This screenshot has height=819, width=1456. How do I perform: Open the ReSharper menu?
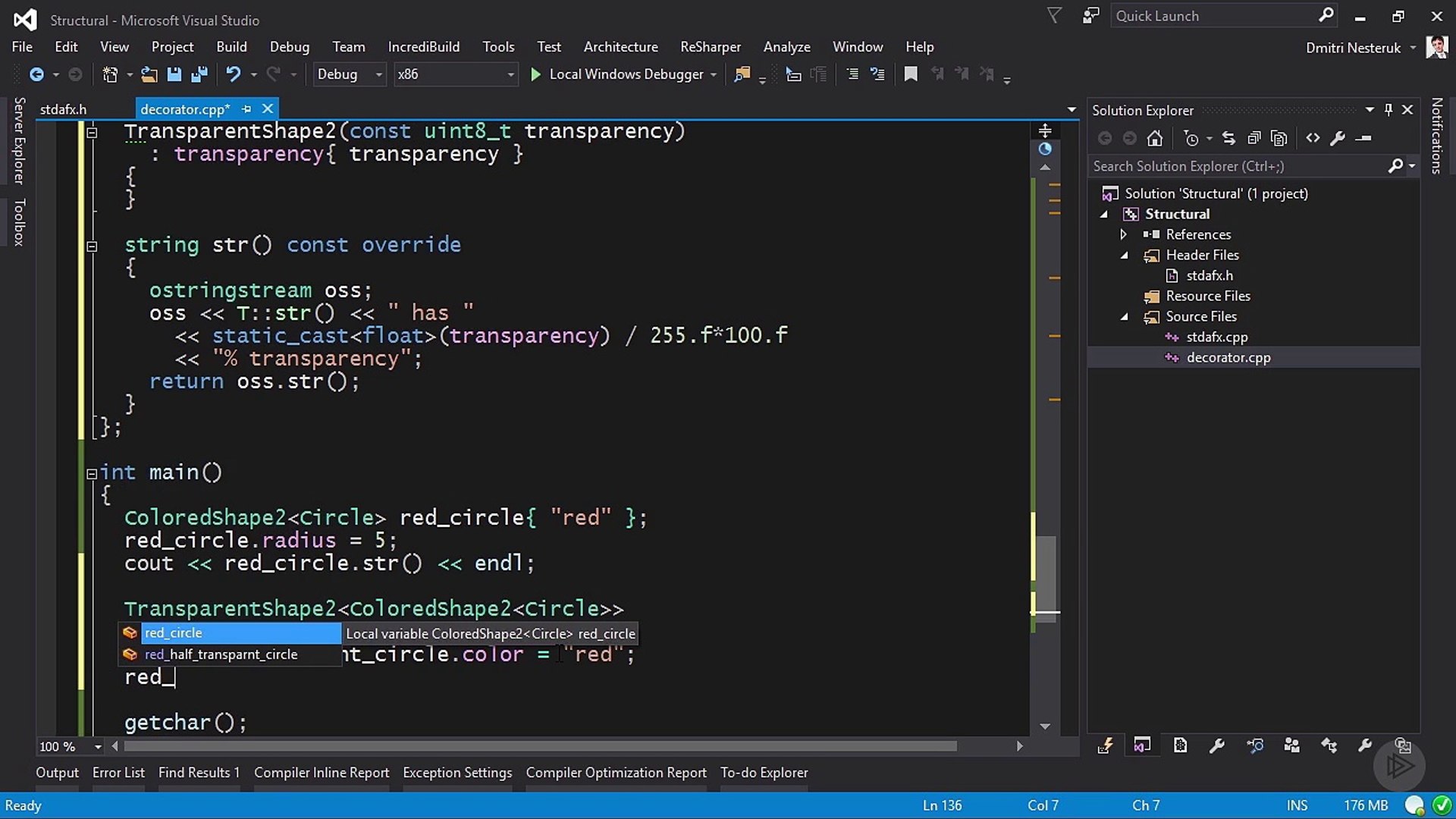[711, 46]
